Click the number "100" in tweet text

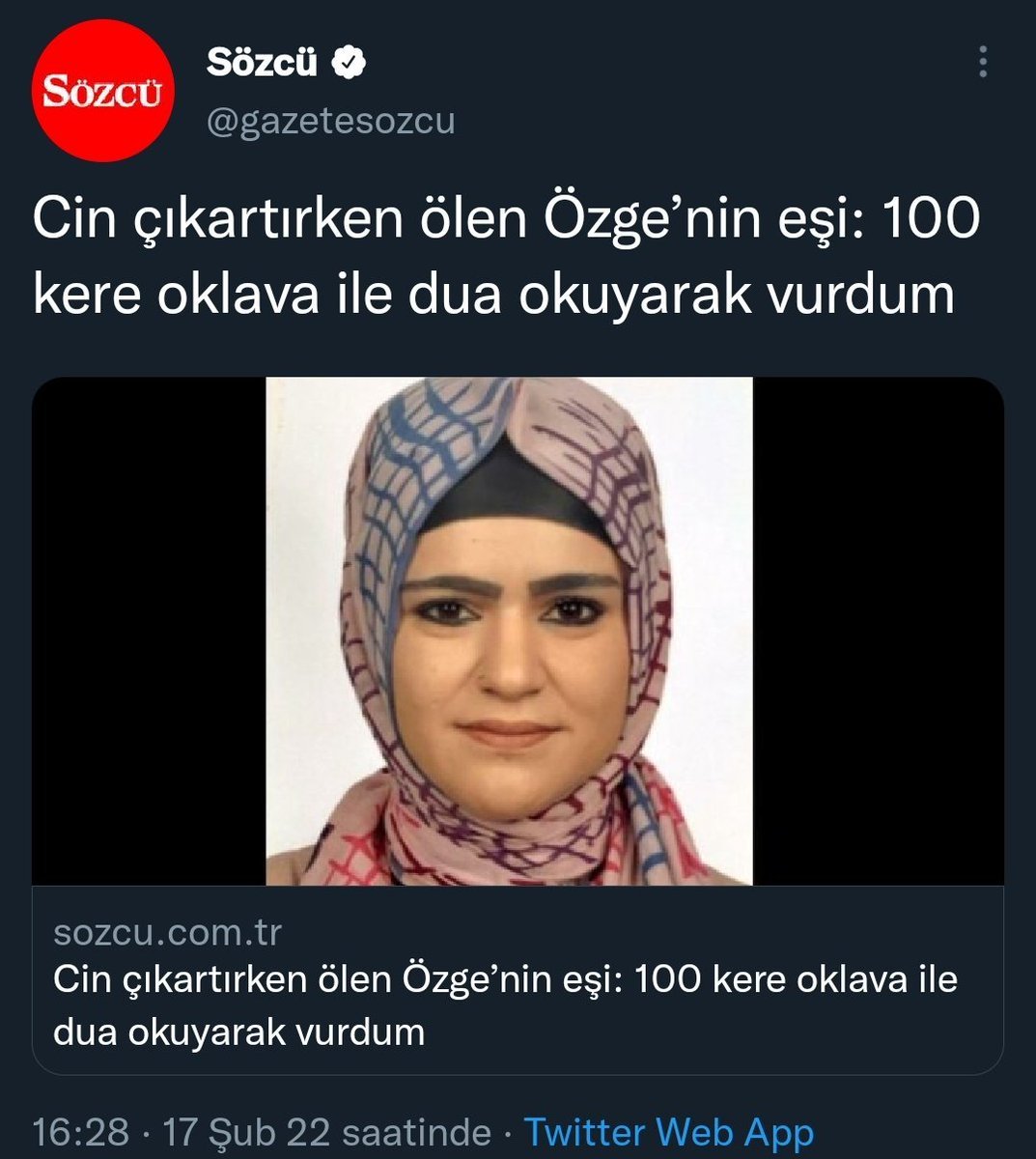click(931, 220)
